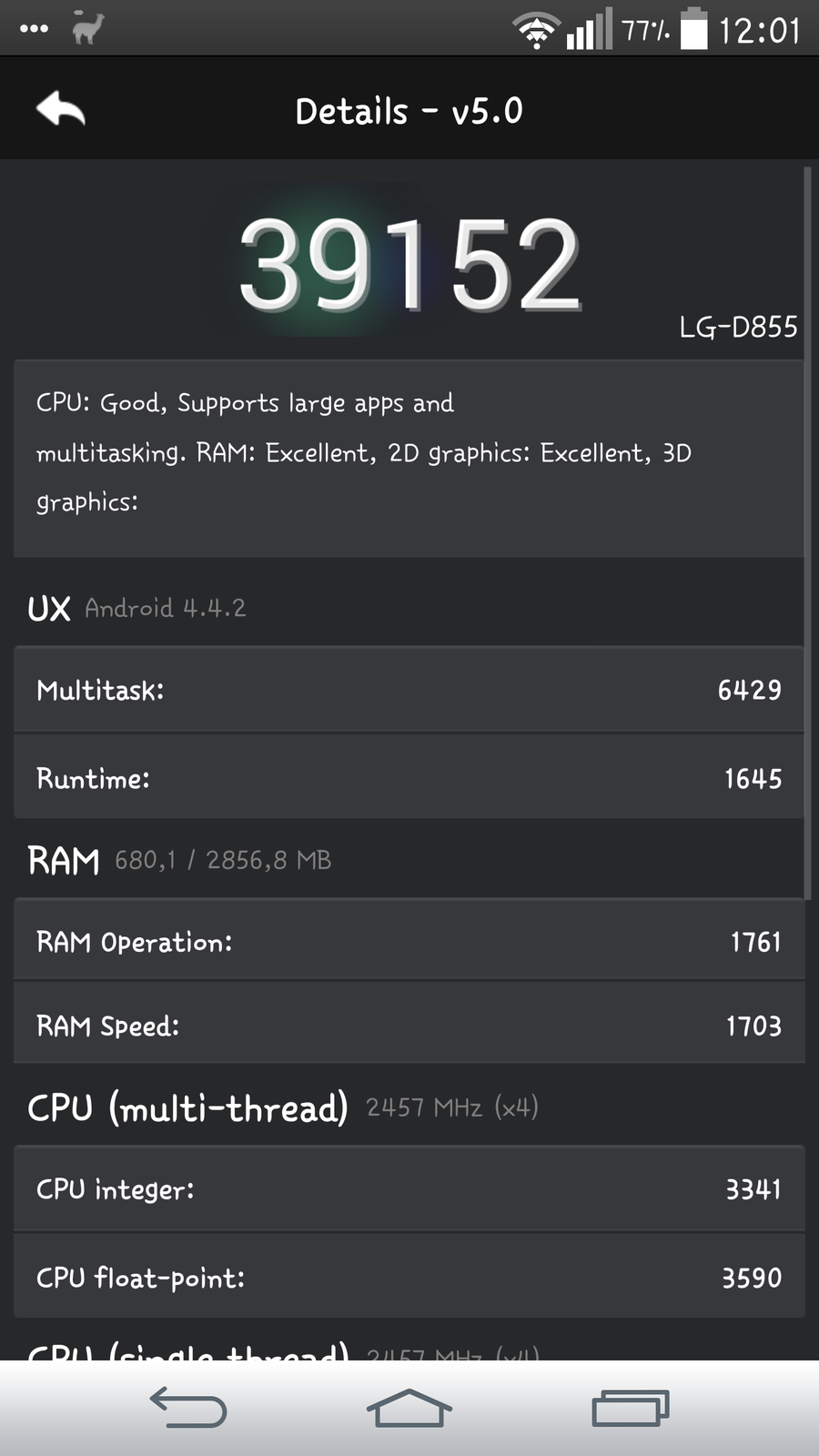Open recent apps from navigation bar
The width and height of the screenshot is (819, 1456).
630,1408
